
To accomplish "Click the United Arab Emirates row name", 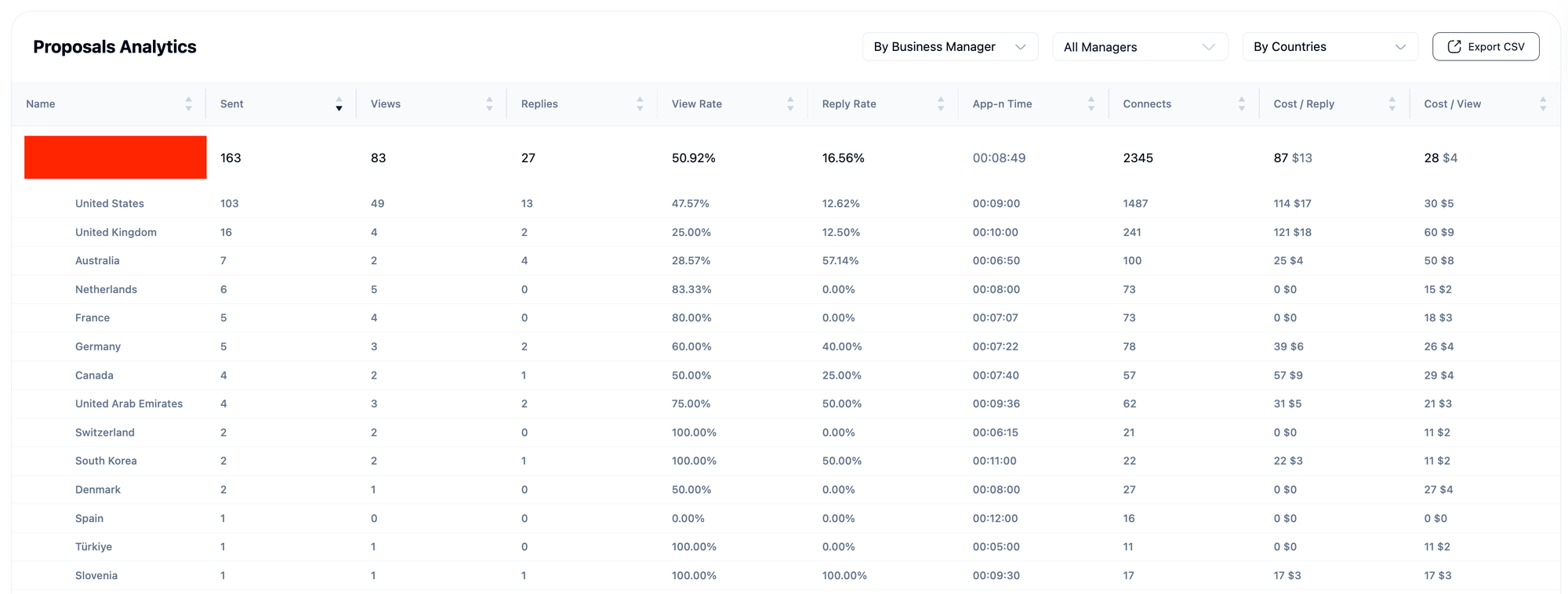I will tap(129, 404).
